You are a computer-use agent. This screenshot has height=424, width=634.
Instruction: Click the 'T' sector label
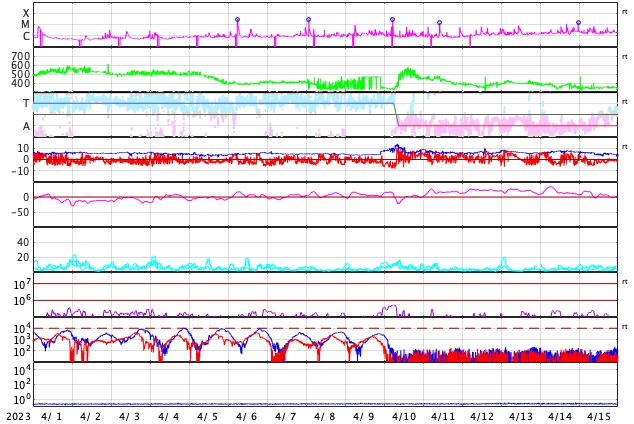(26, 103)
